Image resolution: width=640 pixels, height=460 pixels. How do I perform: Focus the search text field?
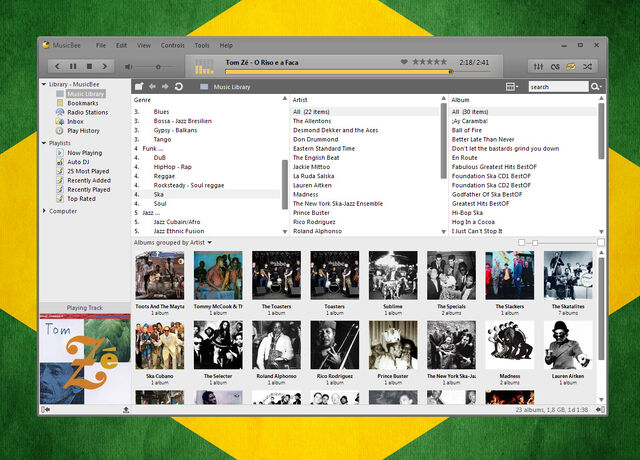[x=558, y=87]
